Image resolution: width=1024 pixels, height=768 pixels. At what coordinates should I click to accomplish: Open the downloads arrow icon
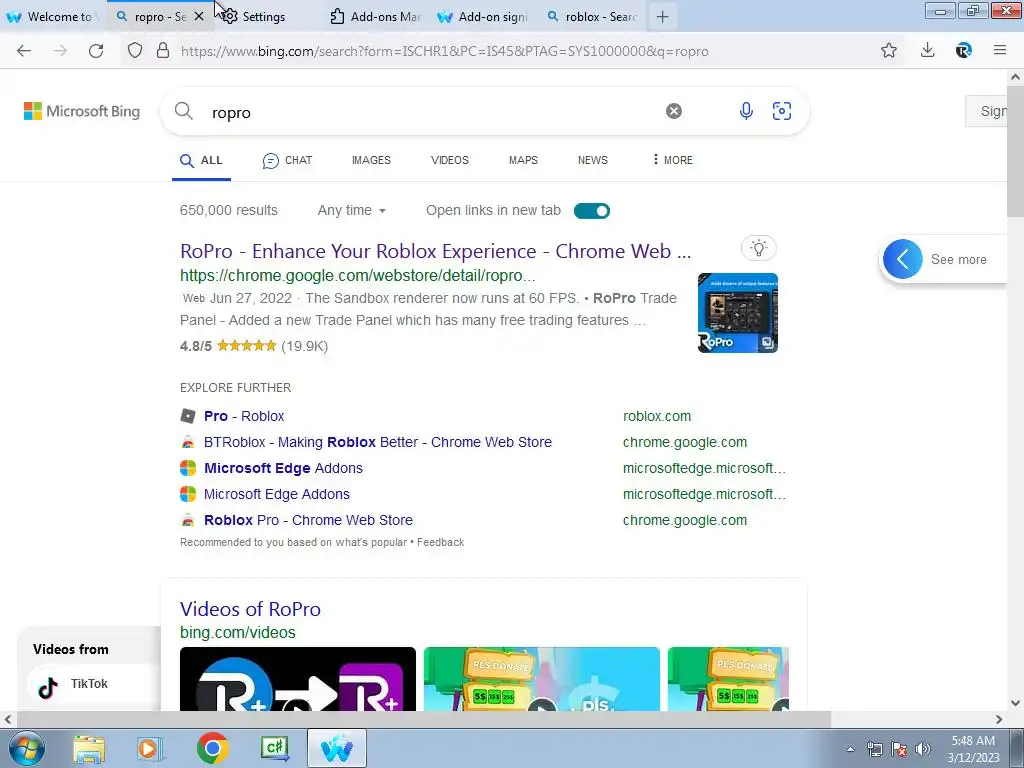(927, 50)
